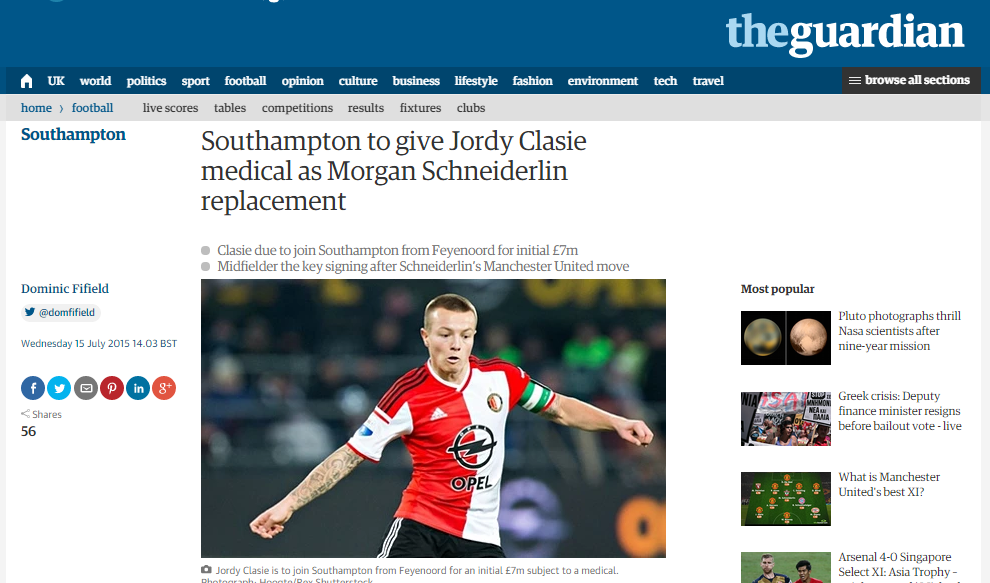Open Pluto photographs article thumbnail
990x583 pixels.
785,338
